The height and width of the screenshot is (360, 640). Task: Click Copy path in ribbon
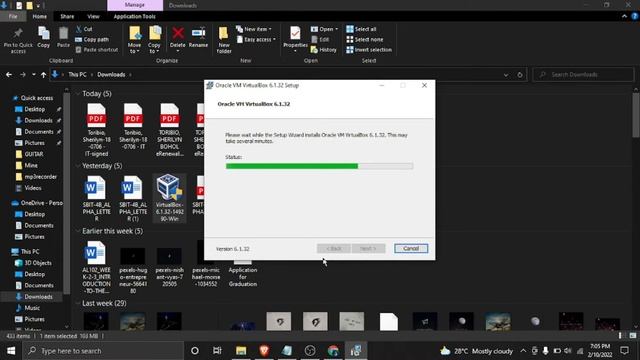[92, 40]
